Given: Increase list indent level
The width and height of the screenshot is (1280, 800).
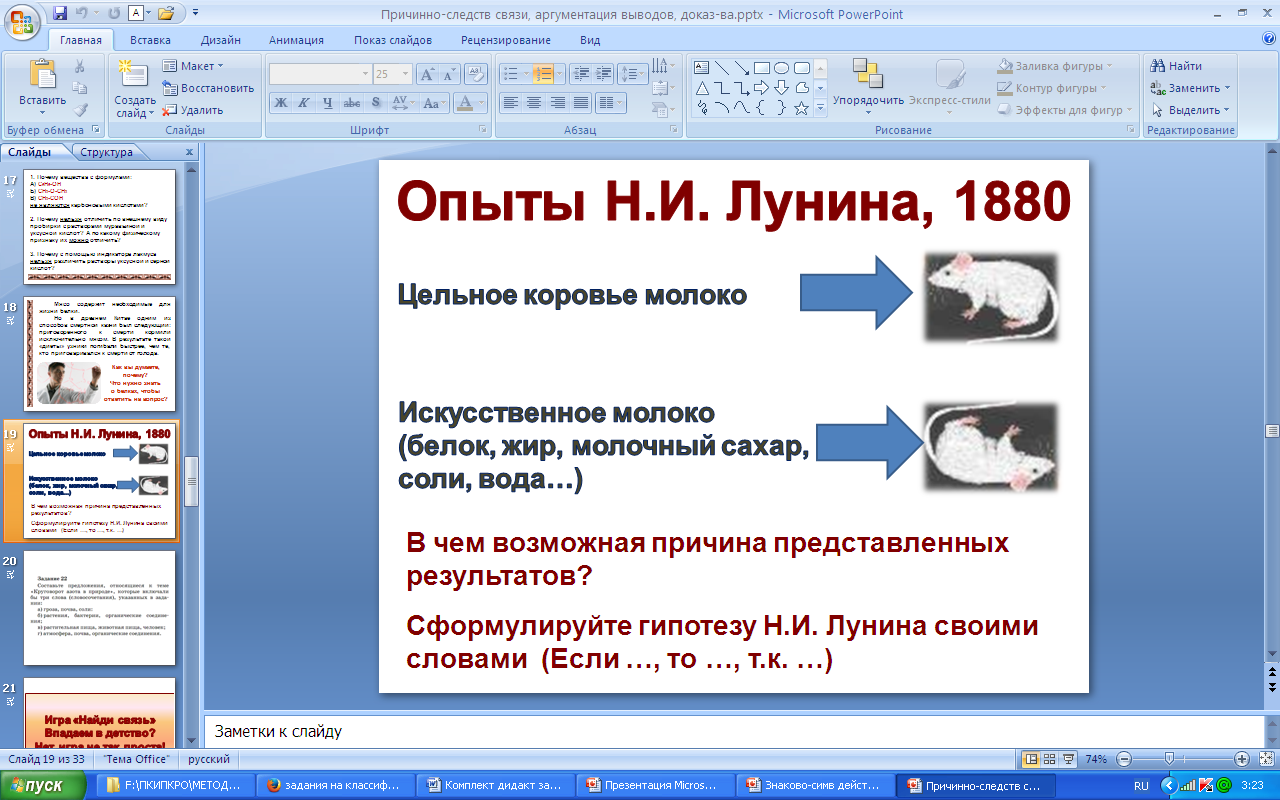Looking at the screenshot, I should (x=603, y=74).
